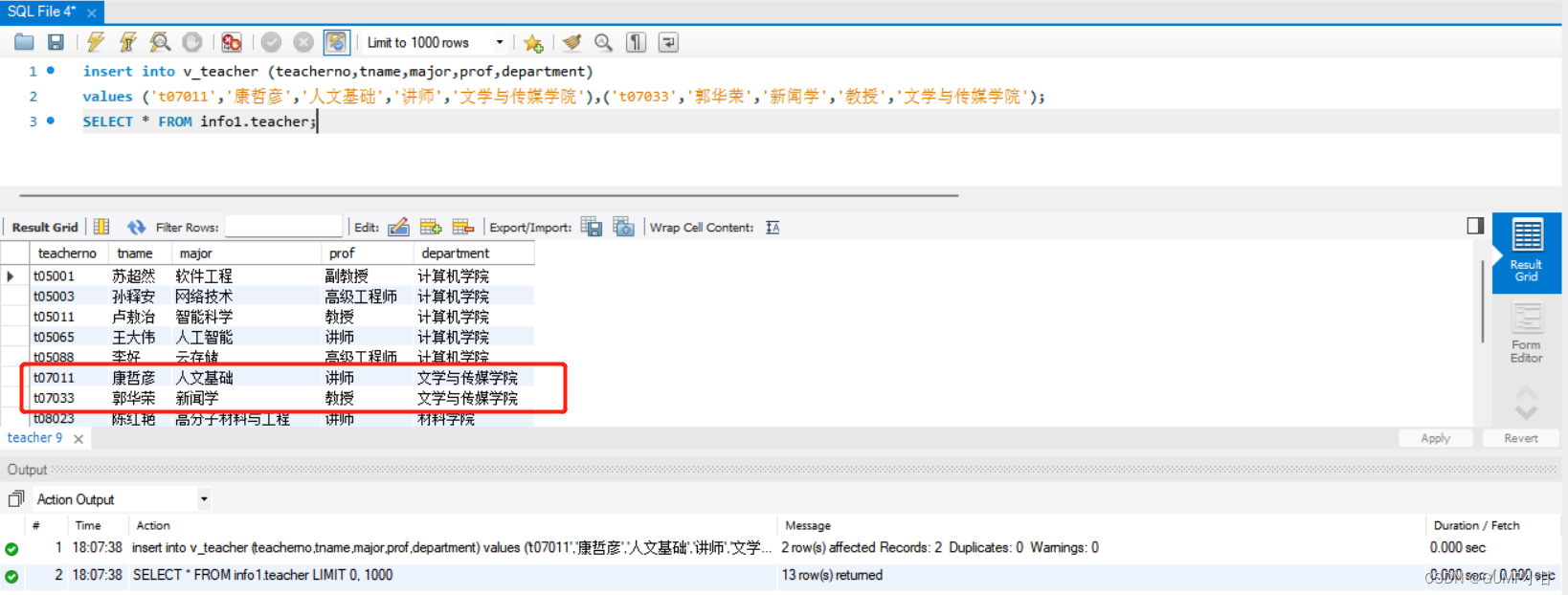
Task: Switch to the Form Editor view
Action: [x=1526, y=333]
